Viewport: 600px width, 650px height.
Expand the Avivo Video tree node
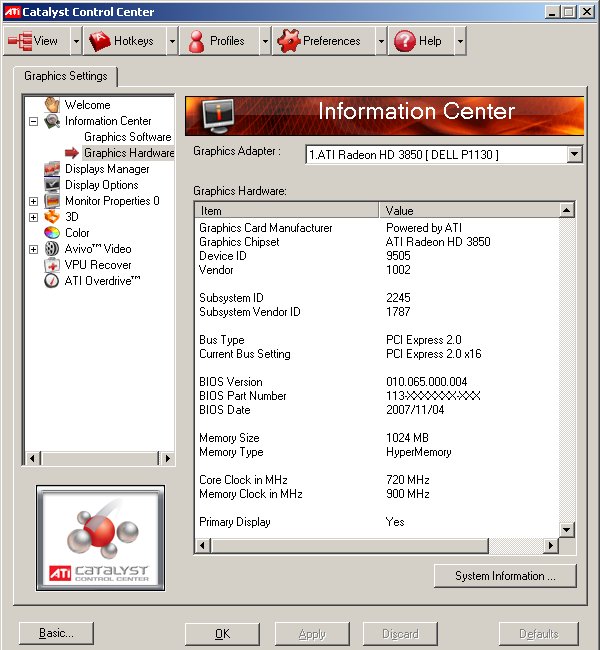[x=34, y=250]
